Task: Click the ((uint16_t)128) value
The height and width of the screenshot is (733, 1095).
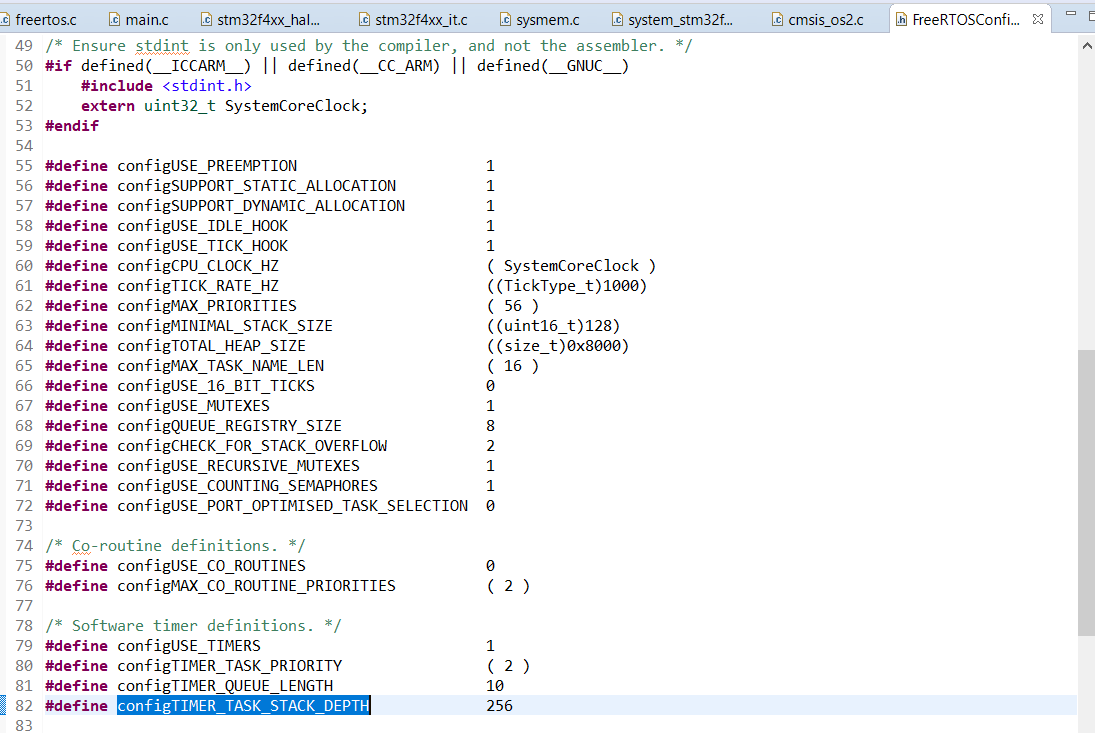Action: click(553, 326)
